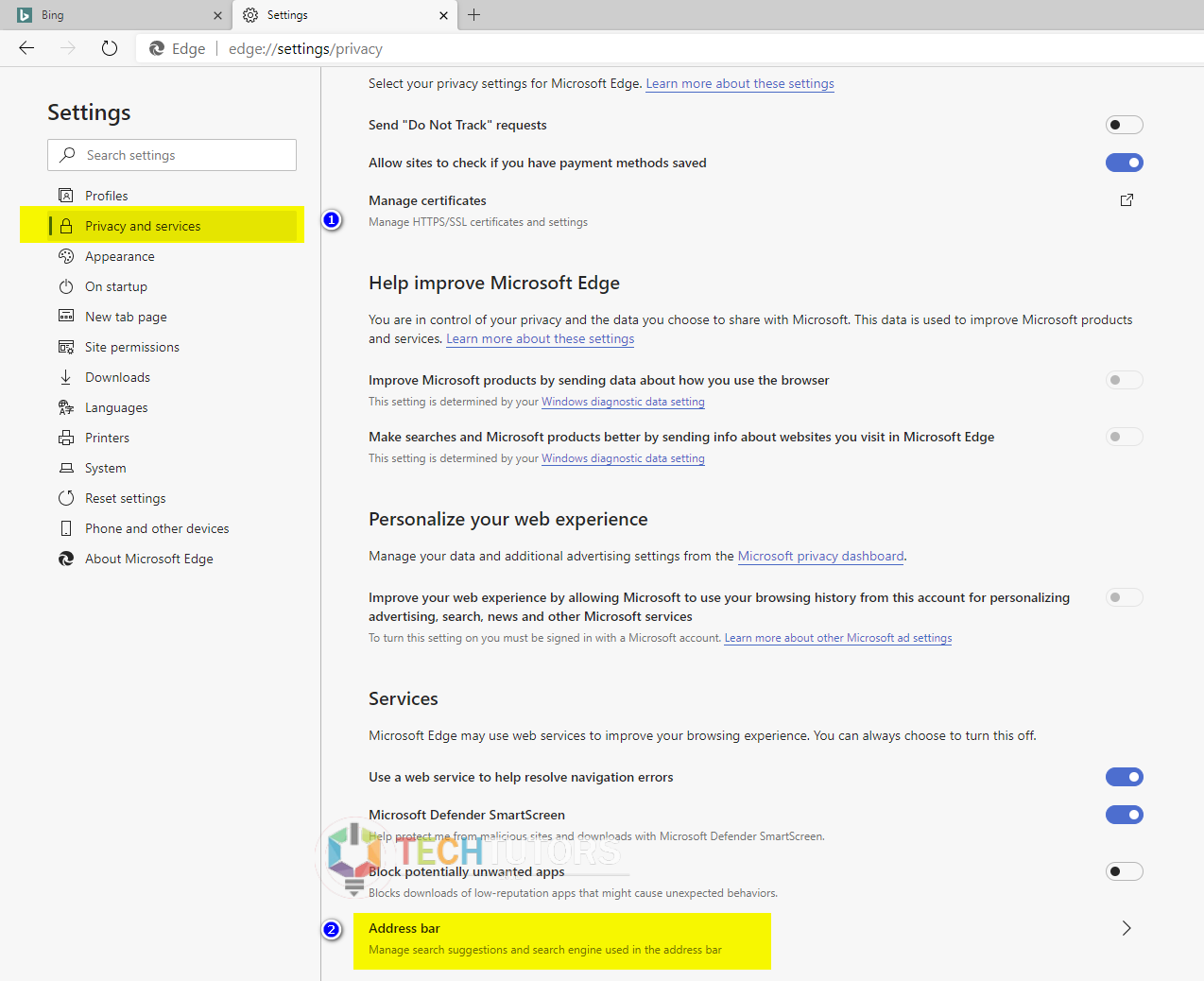Reload the page with refresh icon
Viewport: 1204px width, 981px height.
click(110, 48)
